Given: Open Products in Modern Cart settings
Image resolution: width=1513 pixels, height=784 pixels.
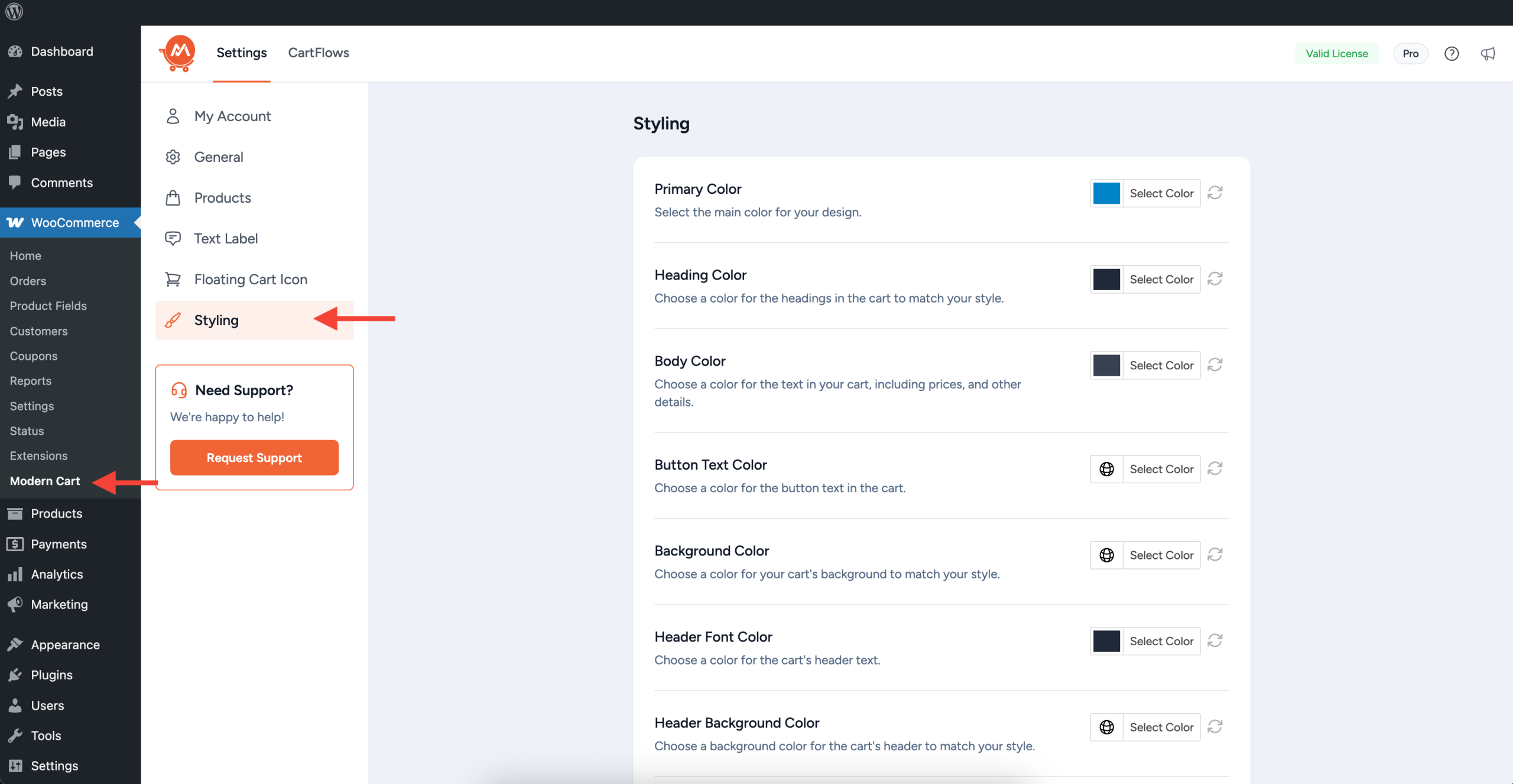Looking at the screenshot, I should click(255, 197).
